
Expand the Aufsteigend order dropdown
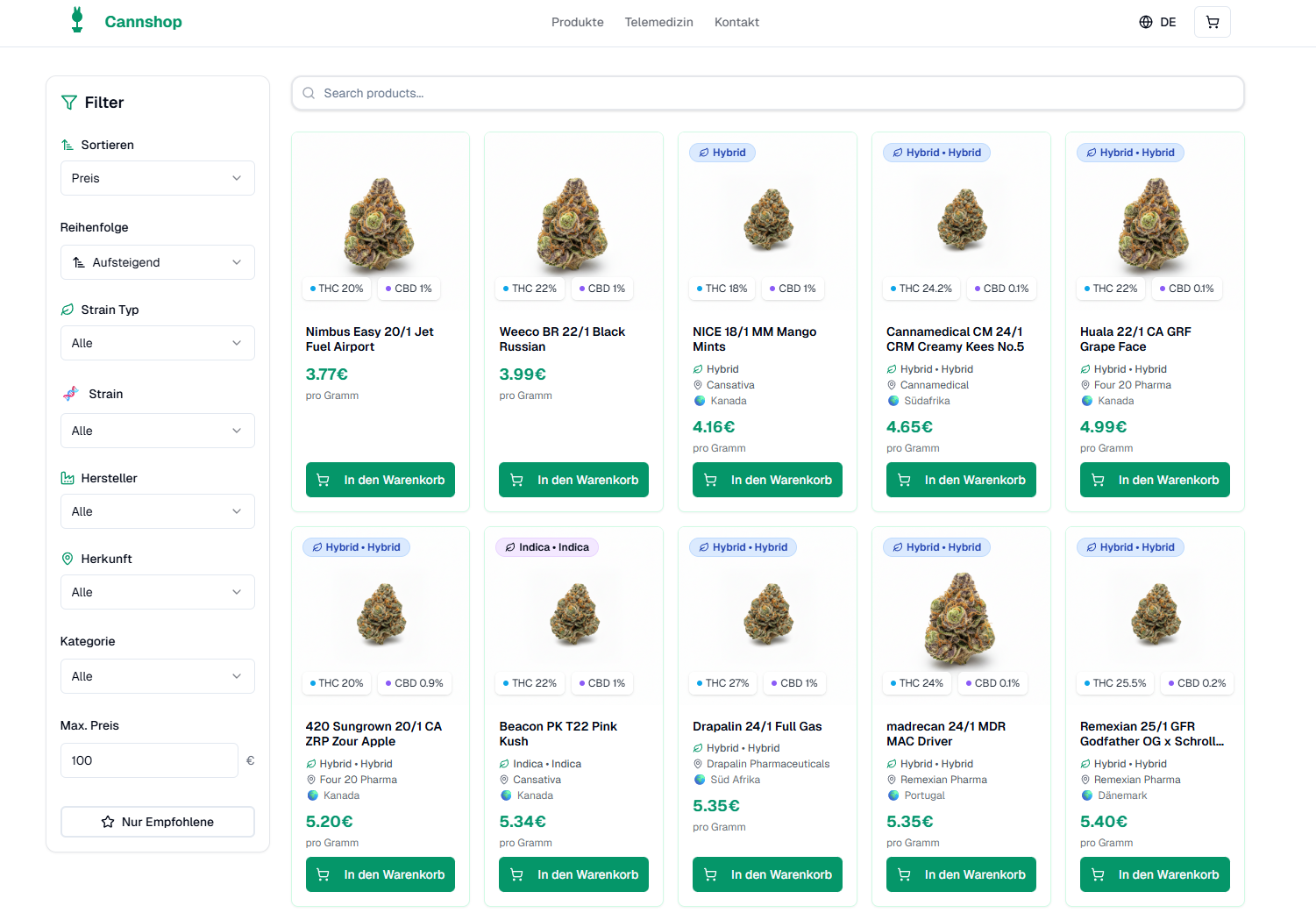(x=158, y=262)
